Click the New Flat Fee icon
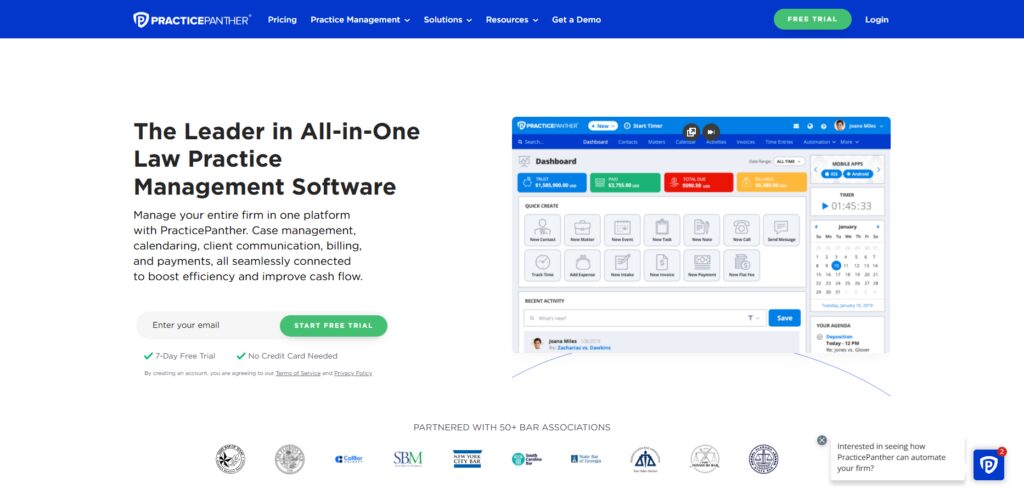Image resolution: width=1024 pixels, height=500 pixels. (x=742, y=265)
